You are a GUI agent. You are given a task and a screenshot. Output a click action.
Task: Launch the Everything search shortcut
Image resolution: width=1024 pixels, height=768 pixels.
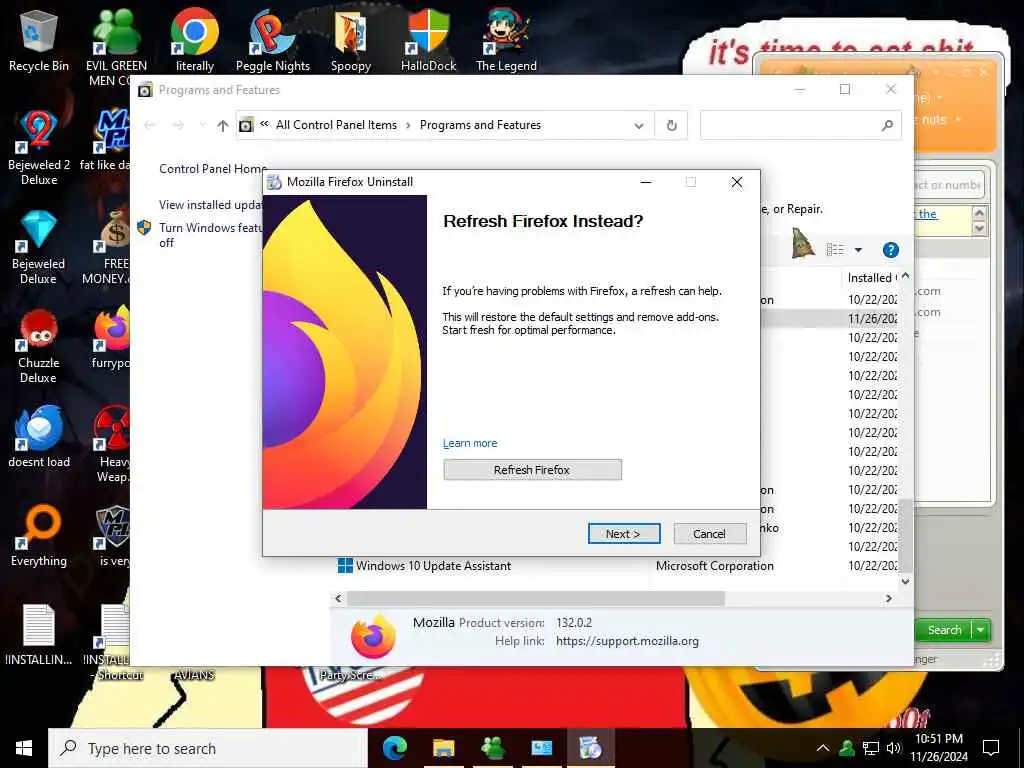pos(39,536)
